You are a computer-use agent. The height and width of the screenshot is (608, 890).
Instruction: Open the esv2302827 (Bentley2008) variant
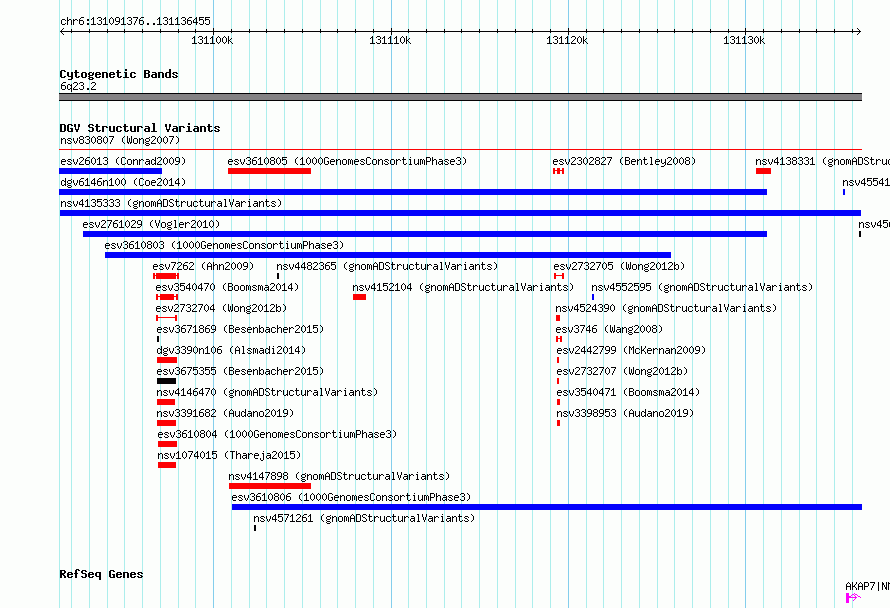coord(624,161)
